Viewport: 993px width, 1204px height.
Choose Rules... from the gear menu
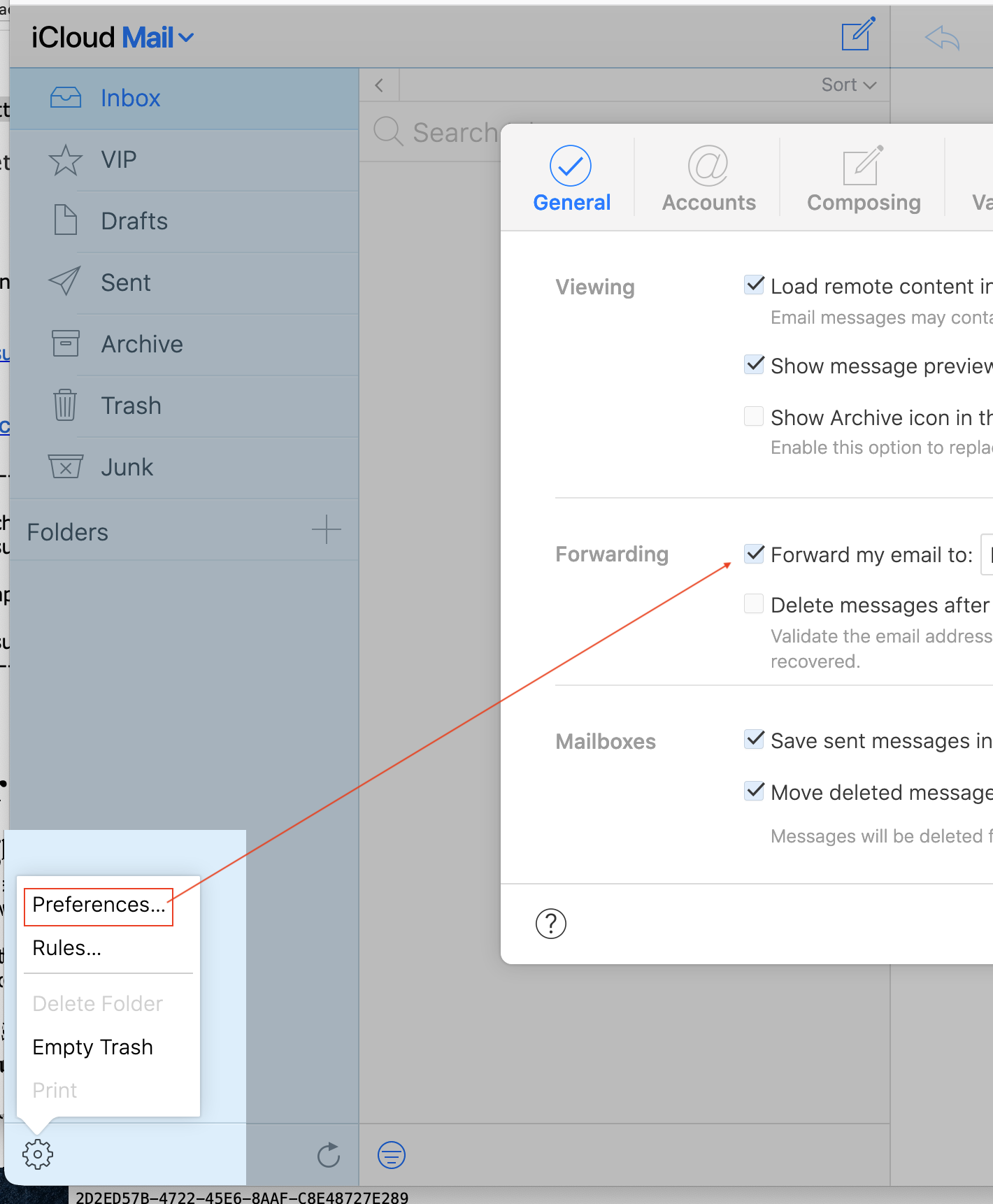[x=67, y=948]
